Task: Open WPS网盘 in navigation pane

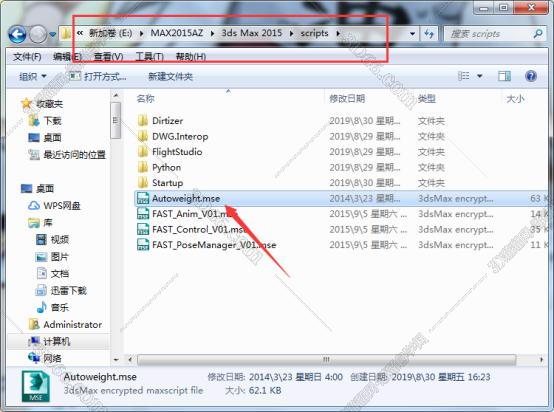Action: (62, 206)
